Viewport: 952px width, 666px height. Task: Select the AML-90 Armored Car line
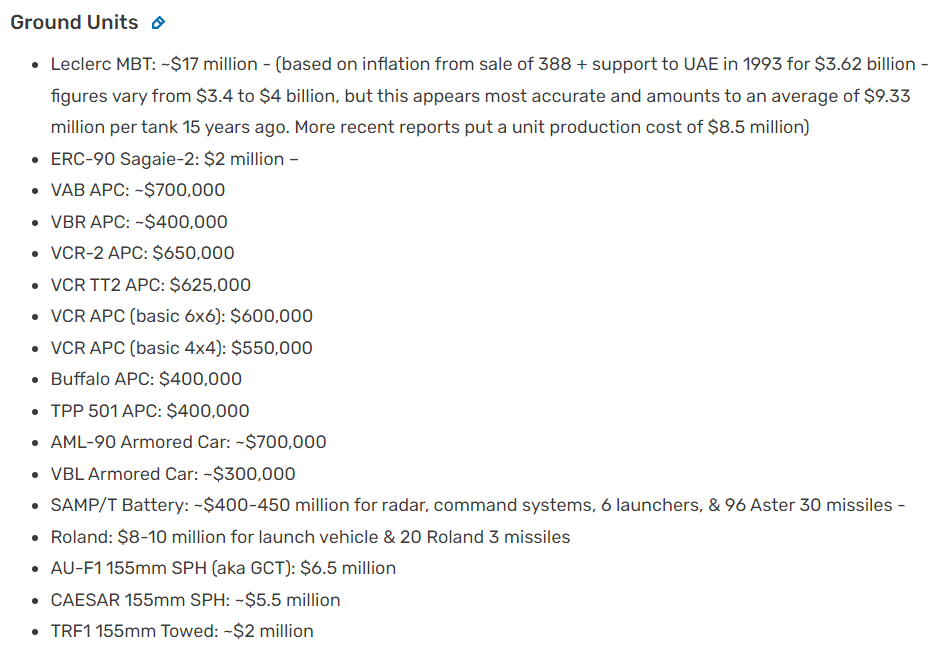pos(188,442)
